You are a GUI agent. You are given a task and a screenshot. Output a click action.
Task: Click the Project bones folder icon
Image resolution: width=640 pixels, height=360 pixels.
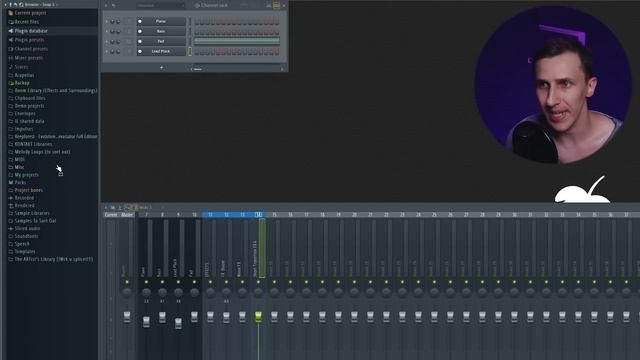click(11, 190)
